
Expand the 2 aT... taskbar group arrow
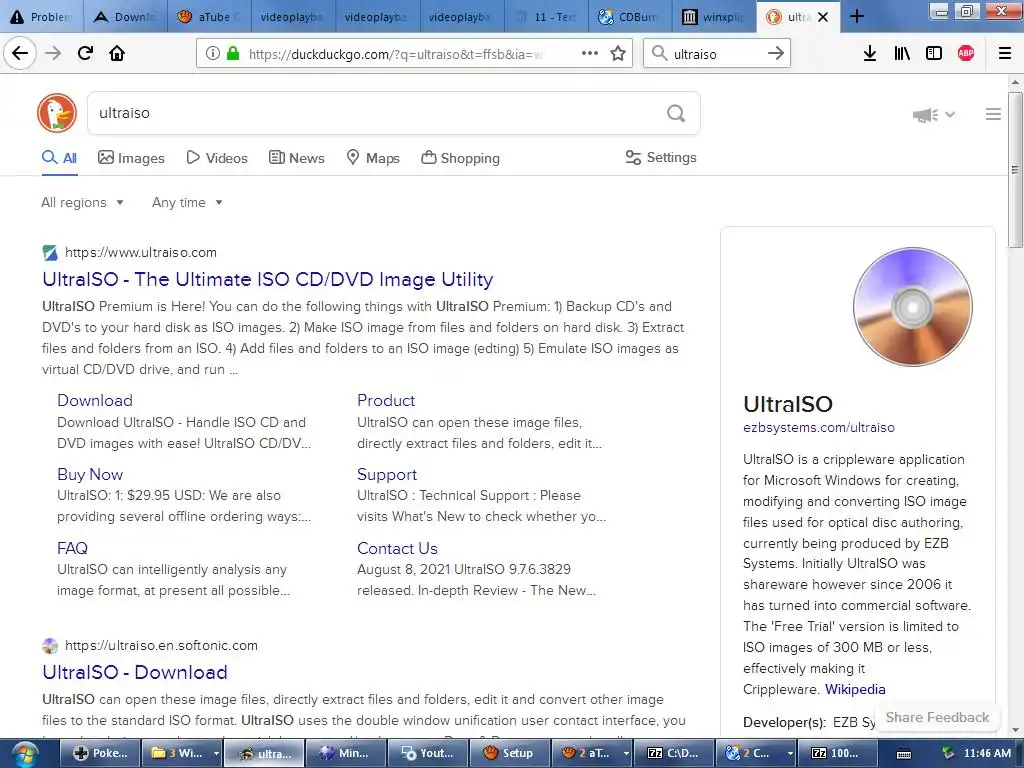(x=626, y=753)
